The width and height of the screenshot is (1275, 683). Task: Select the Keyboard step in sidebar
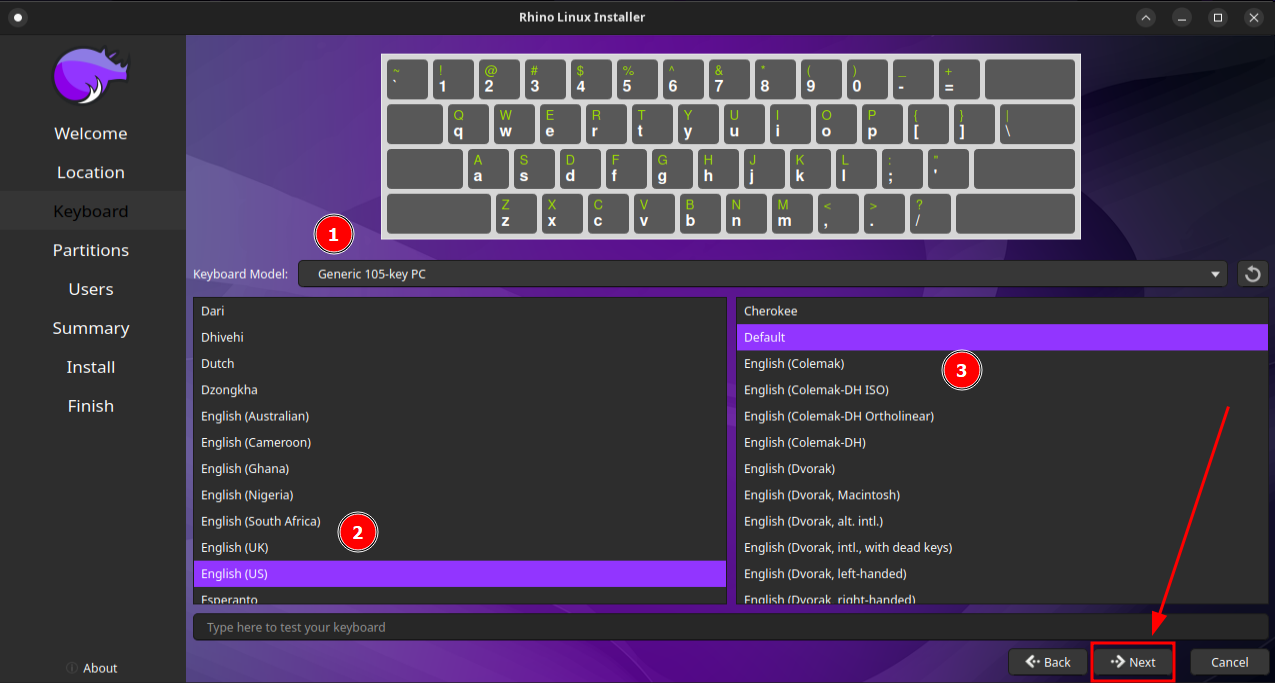(91, 211)
